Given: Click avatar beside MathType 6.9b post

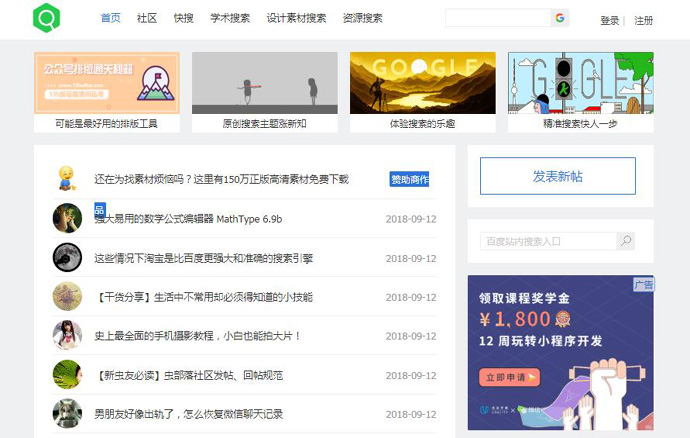Looking at the screenshot, I should 67,218.
